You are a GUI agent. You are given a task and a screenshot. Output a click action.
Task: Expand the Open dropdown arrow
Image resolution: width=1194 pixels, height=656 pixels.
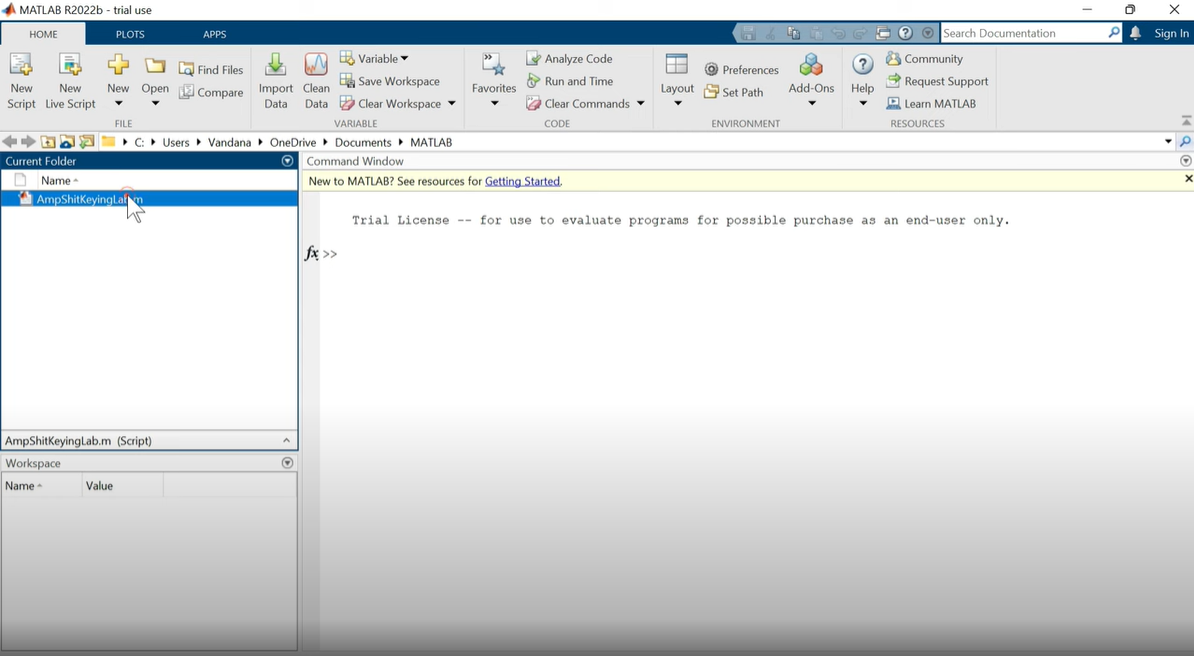(155, 104)
